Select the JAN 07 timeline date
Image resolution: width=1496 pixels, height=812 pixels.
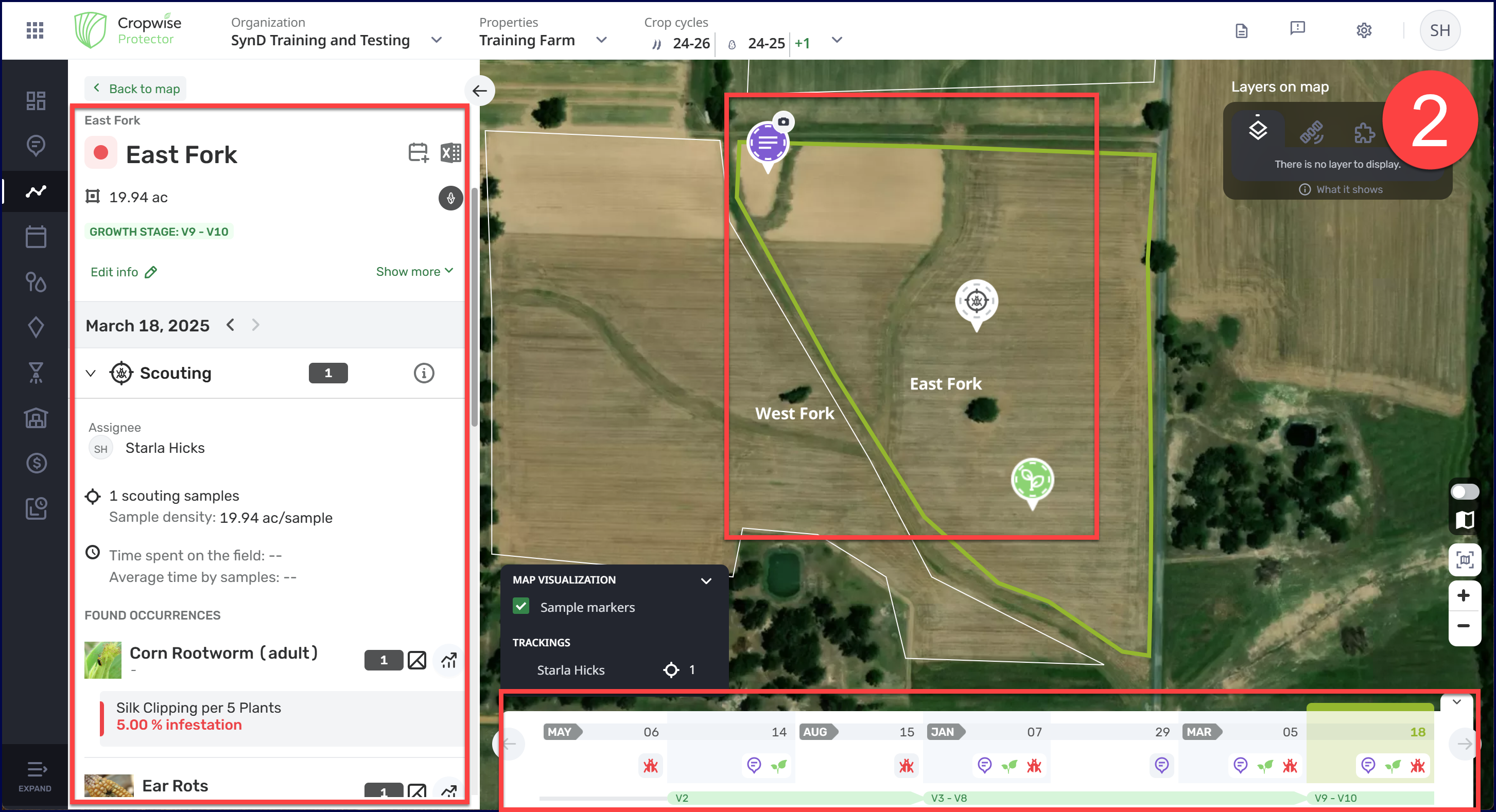point(1034,732)
